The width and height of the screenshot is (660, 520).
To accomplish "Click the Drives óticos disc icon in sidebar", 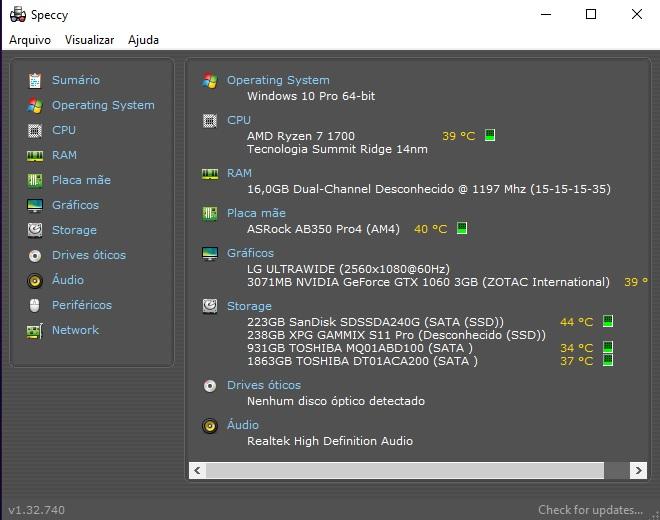I will point(35,256).
